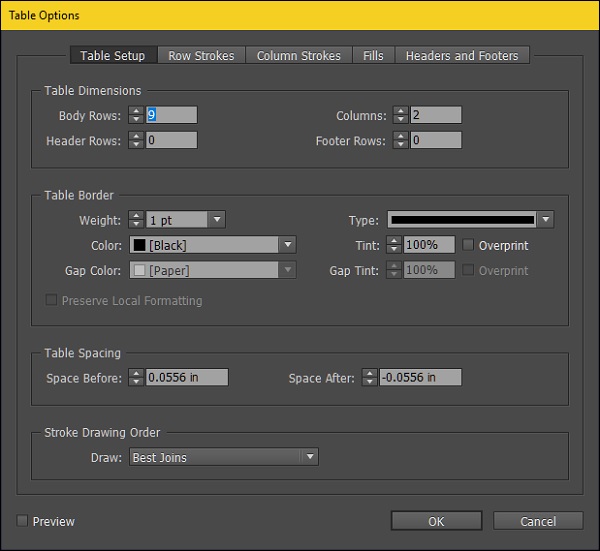Open the border Type stroke dropdown
600x551 pixels.
coord(545,220)
